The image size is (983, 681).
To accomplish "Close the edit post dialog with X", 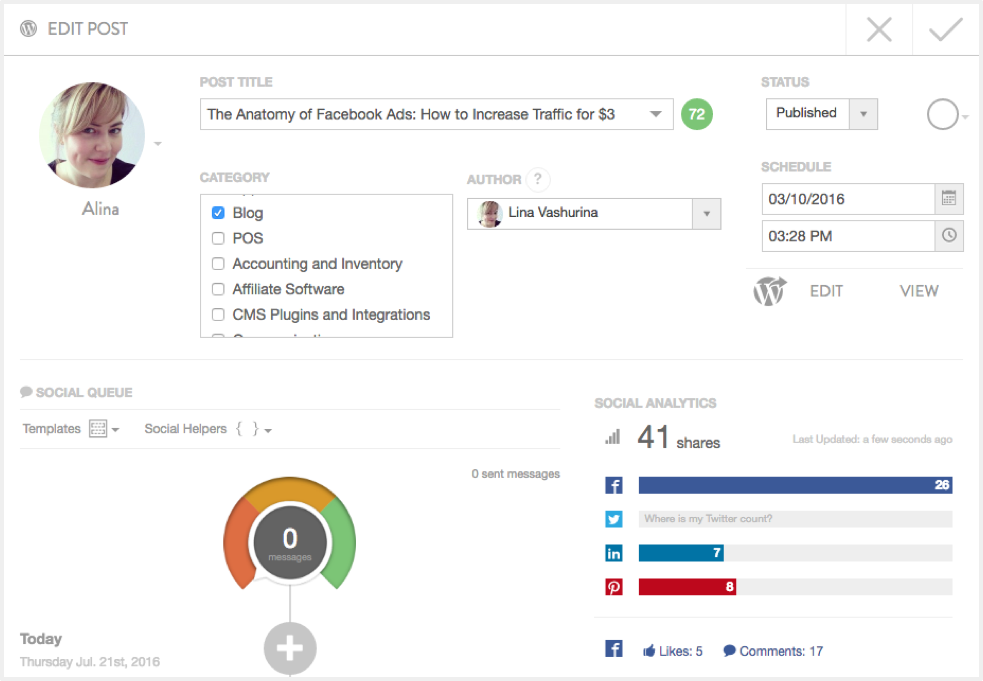I will (x=879, y=29).
